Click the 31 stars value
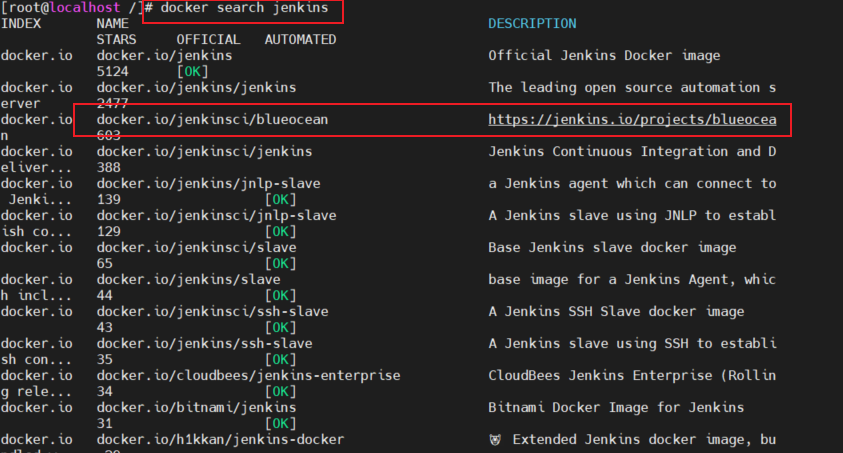Screen dimensions: 843x453 coord(104,423)
